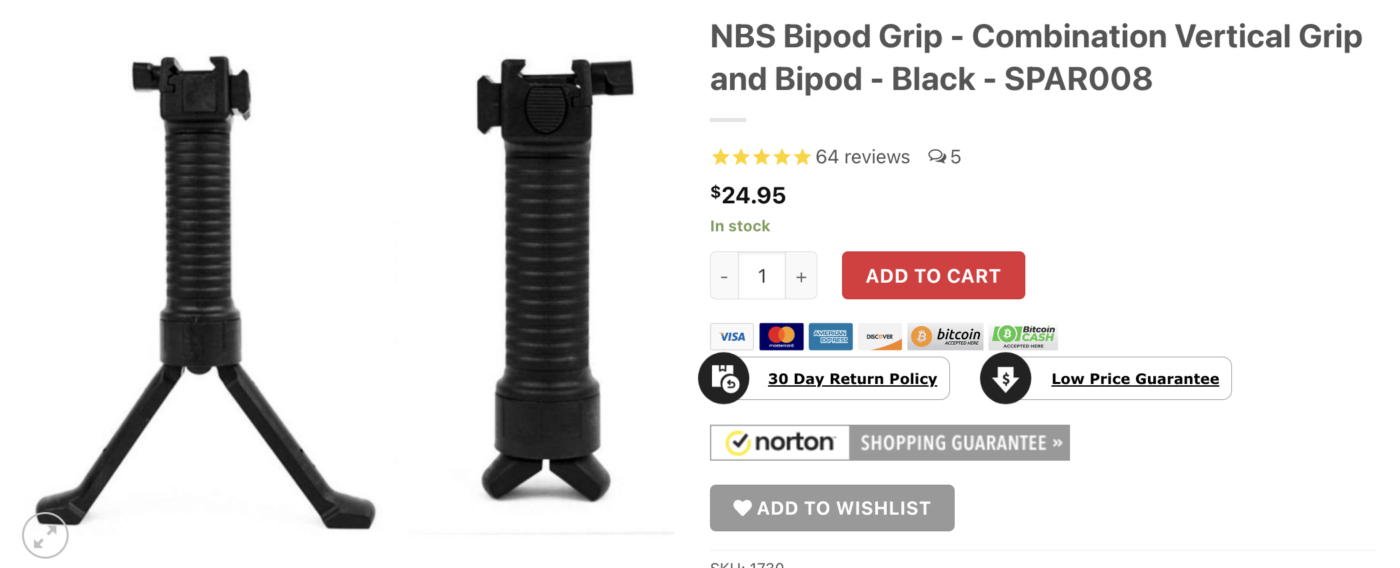
Task: Click the Bitcoin Cash accepted badge
Action: 1023,337
